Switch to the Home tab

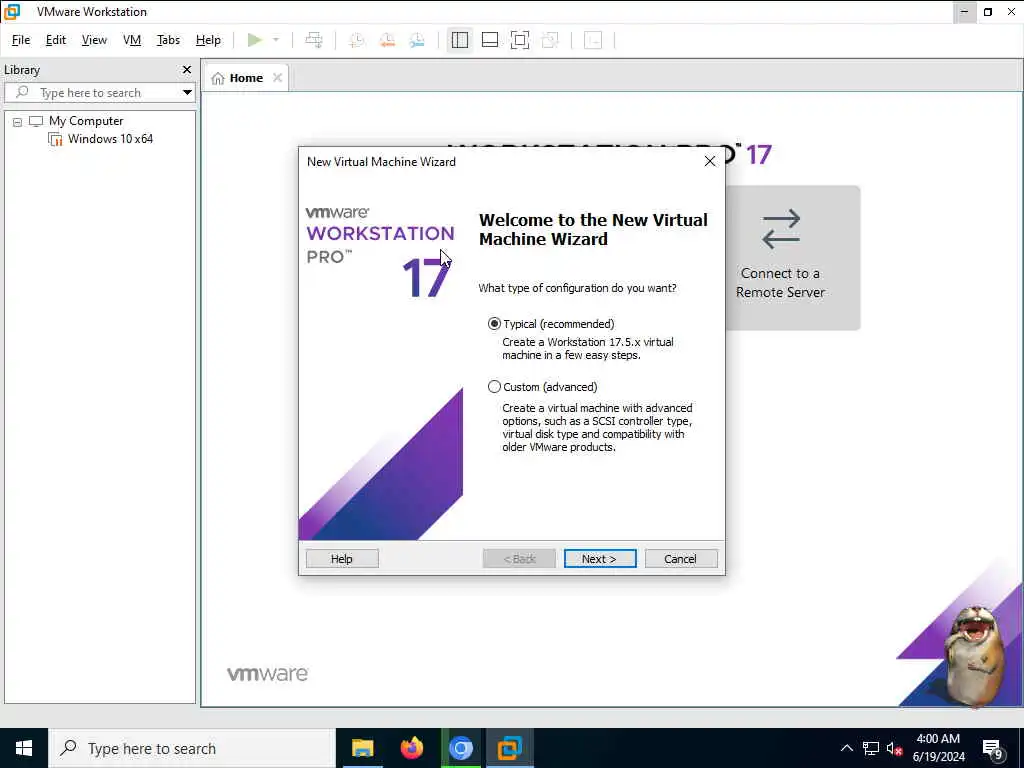[247, 78]
